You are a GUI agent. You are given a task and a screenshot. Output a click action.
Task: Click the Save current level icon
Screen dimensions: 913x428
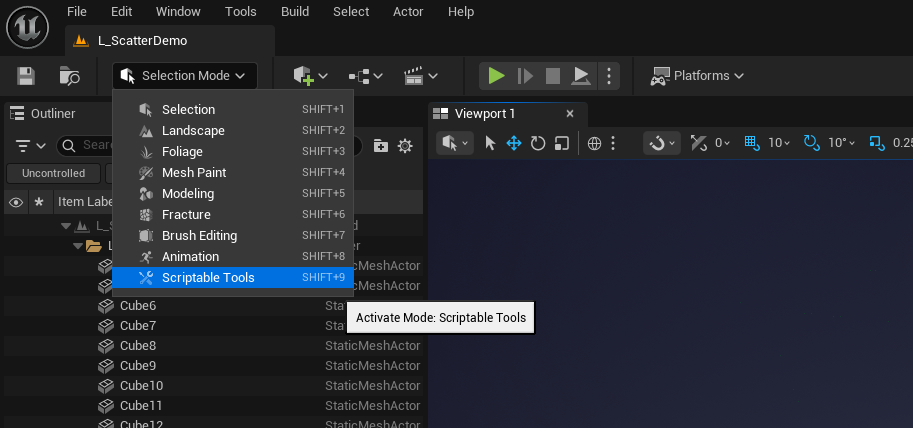pyautogui.click(x=26, y=76)
